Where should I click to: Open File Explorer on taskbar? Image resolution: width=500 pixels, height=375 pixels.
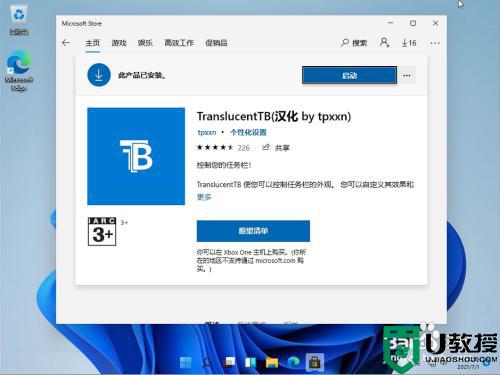pos(272,362)
